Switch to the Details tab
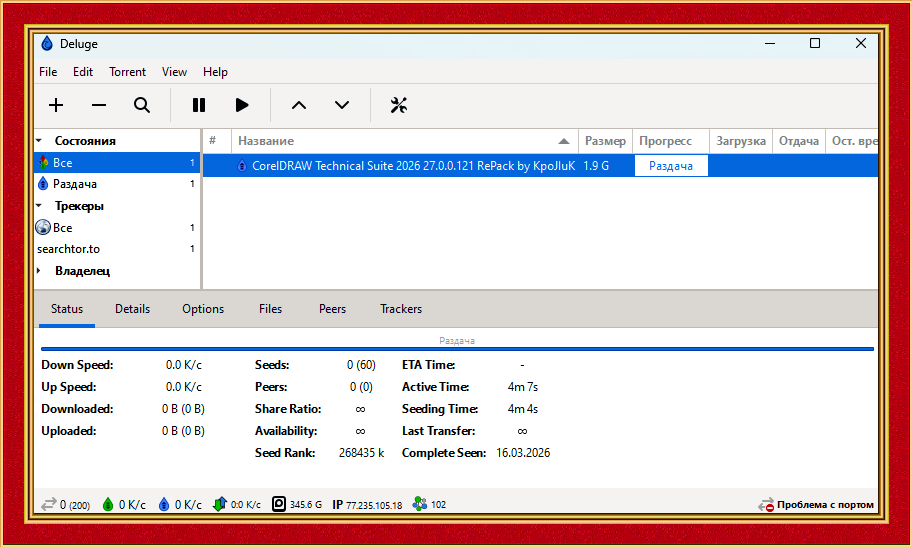The image size is (912, 547). 133,309
